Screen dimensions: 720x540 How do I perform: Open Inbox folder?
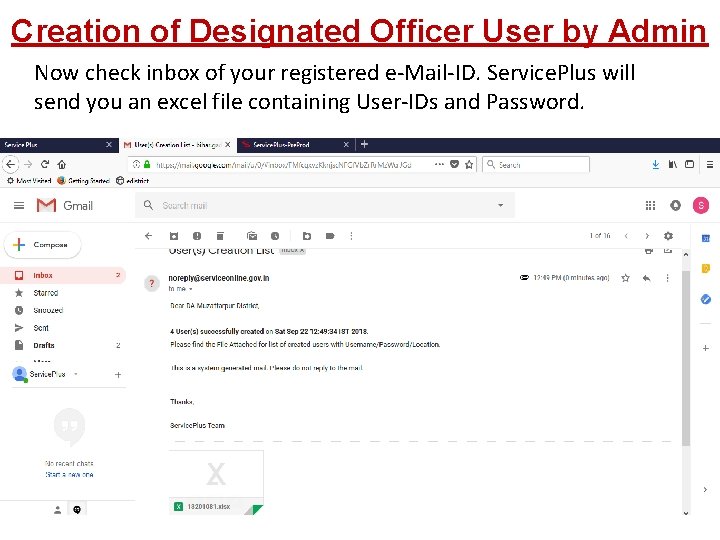tap(63, 275)
